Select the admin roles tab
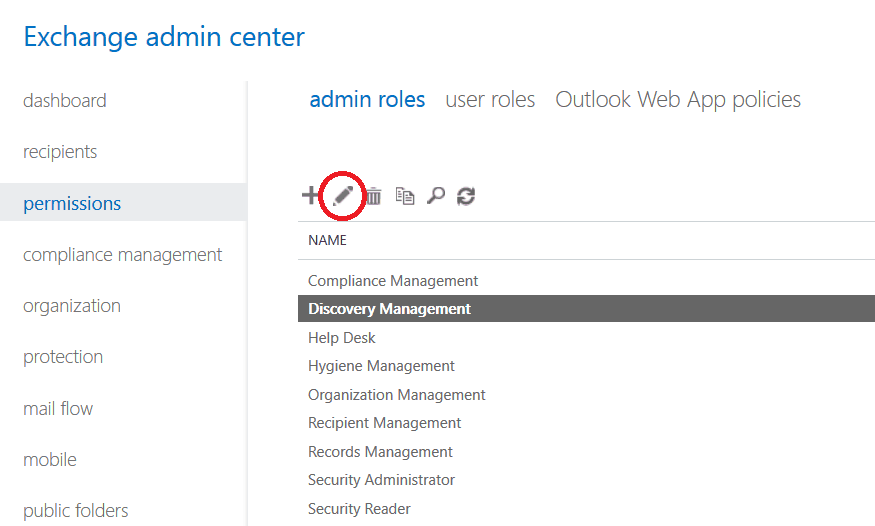This screenshot has height=526, width=875. pos(367,100)
